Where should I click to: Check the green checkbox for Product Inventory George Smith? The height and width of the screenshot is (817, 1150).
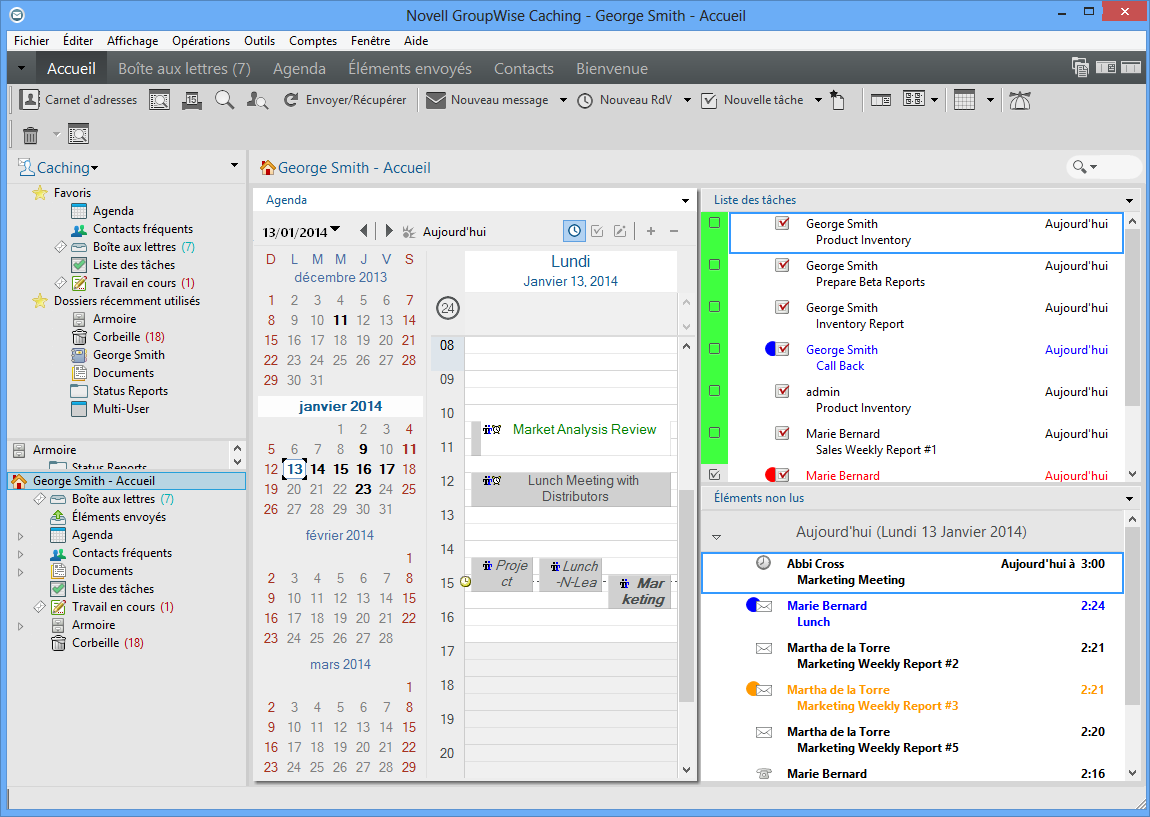click(714, 222)
